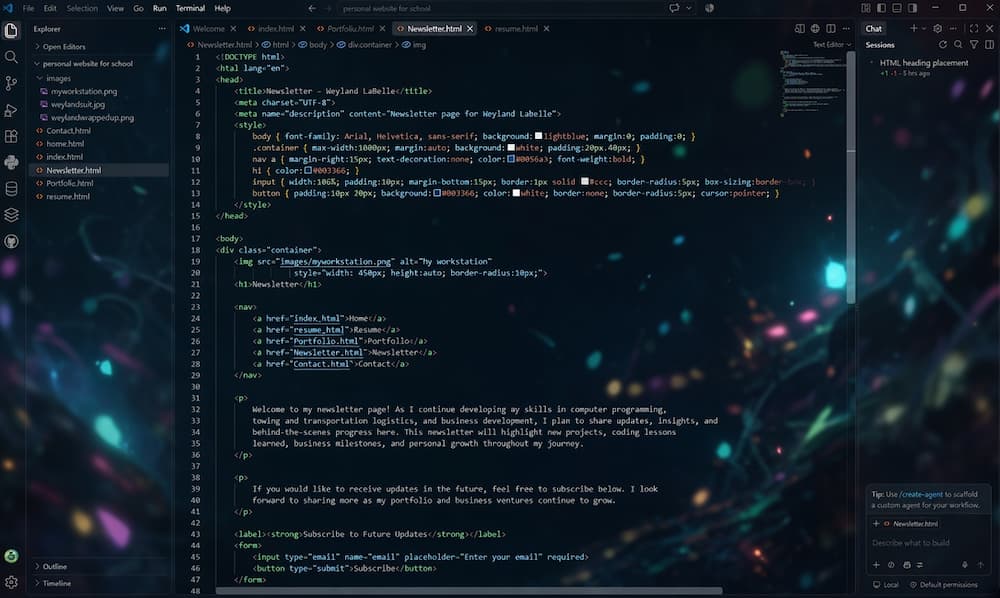Open the Run and Debug view
The image size is (1000, 598).
click(x=11, y=110)
